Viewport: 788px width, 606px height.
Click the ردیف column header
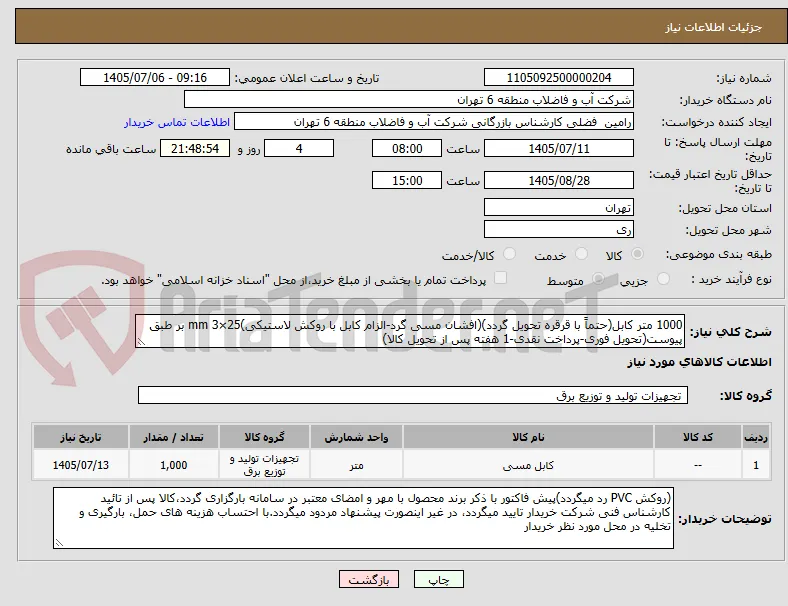click(756, 437)
